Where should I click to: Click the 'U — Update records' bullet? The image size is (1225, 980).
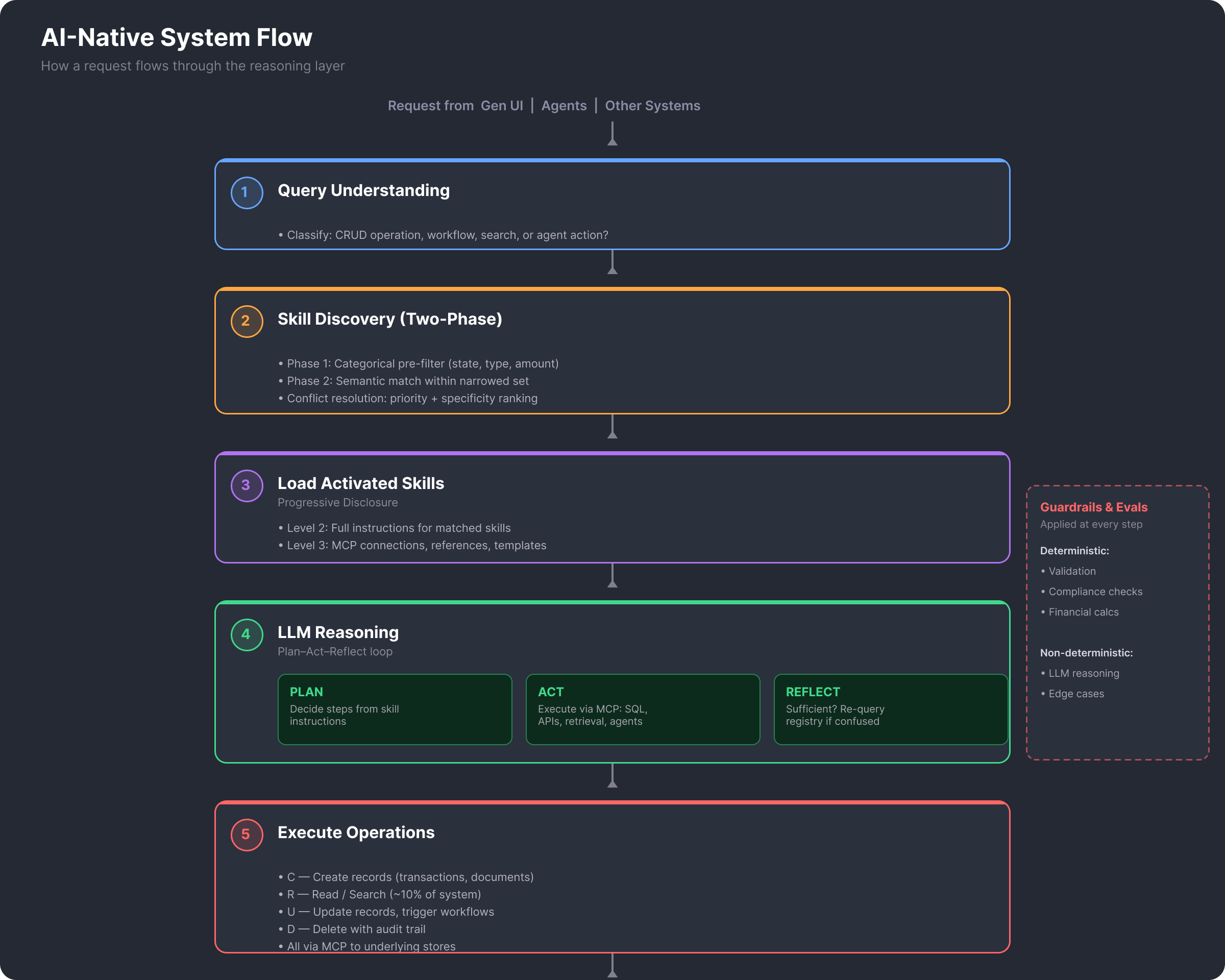(x=386, y=912)
